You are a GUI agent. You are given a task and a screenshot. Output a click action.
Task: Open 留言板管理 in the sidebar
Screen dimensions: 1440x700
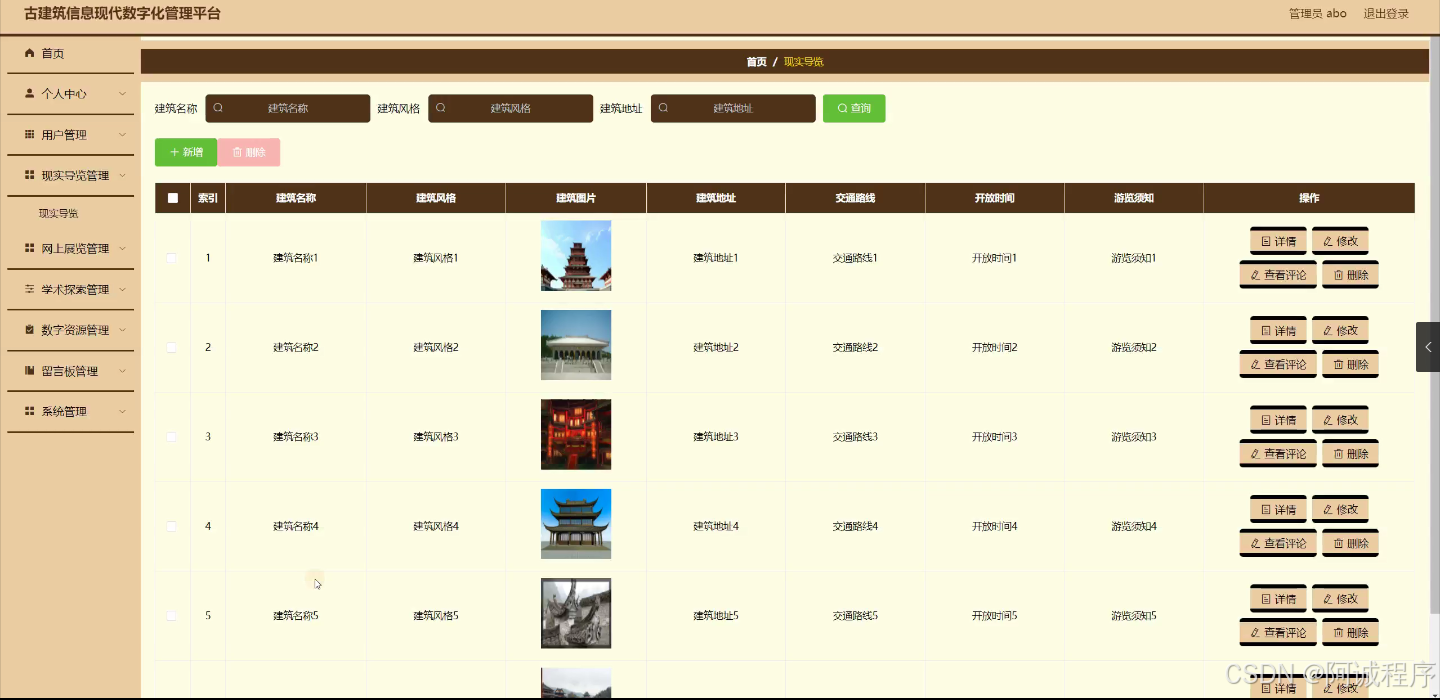coord(70,371)
